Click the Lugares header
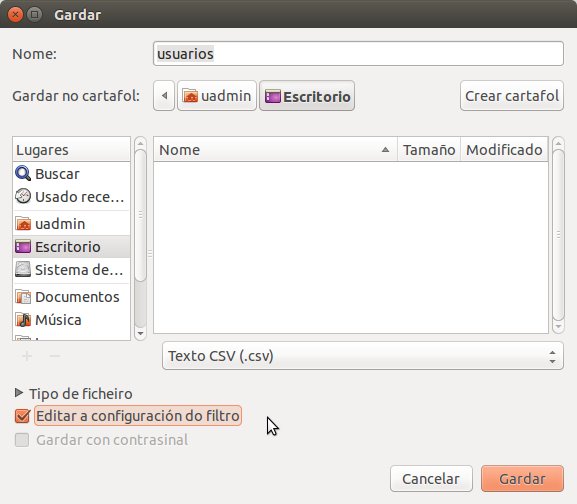Screen dimensions: 577x504 [71, 149]
